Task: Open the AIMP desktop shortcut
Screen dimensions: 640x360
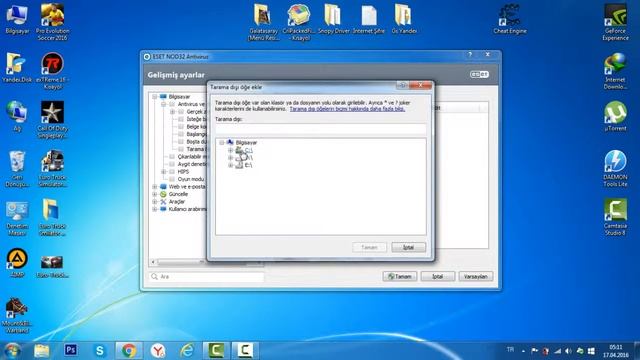Action: pos(17,262)
